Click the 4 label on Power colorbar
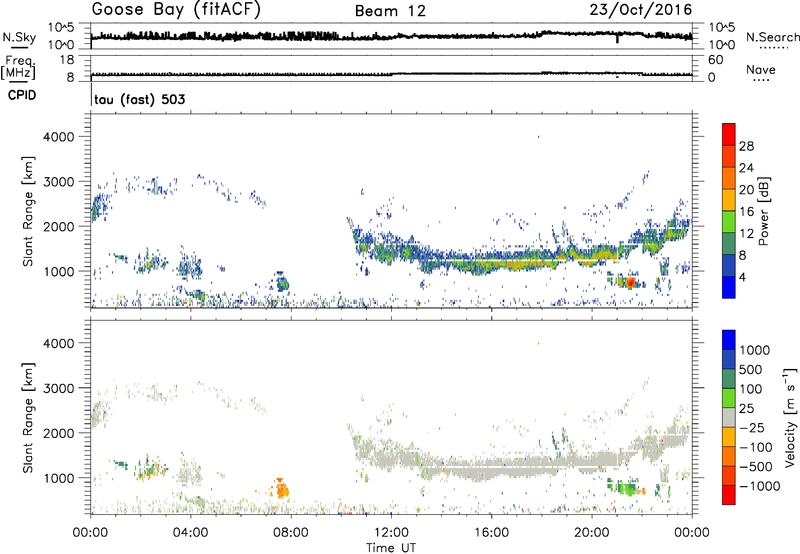Viewport: 800px width, 554px height. [742, 277]
